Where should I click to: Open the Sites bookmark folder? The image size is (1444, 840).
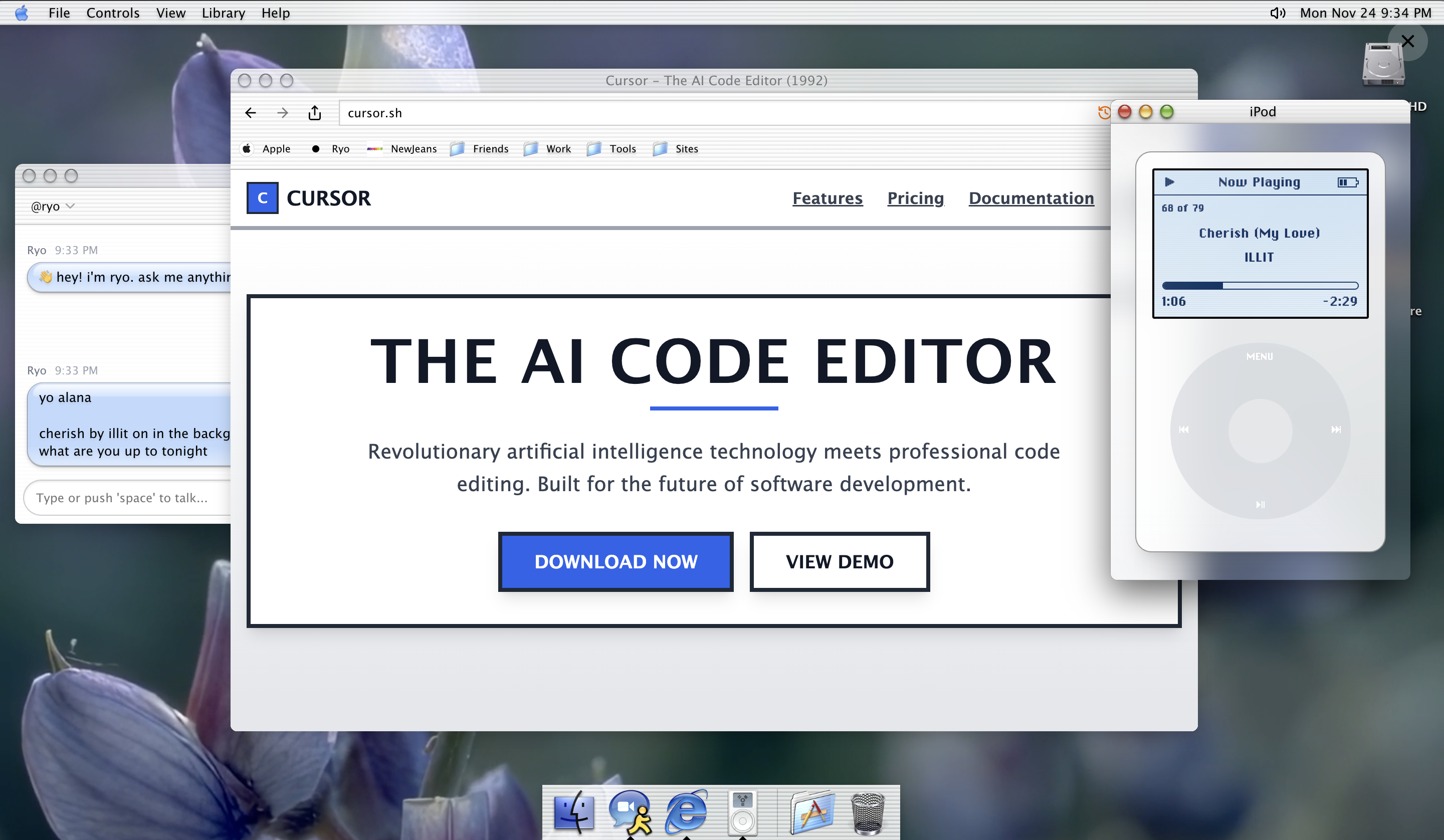676,149
